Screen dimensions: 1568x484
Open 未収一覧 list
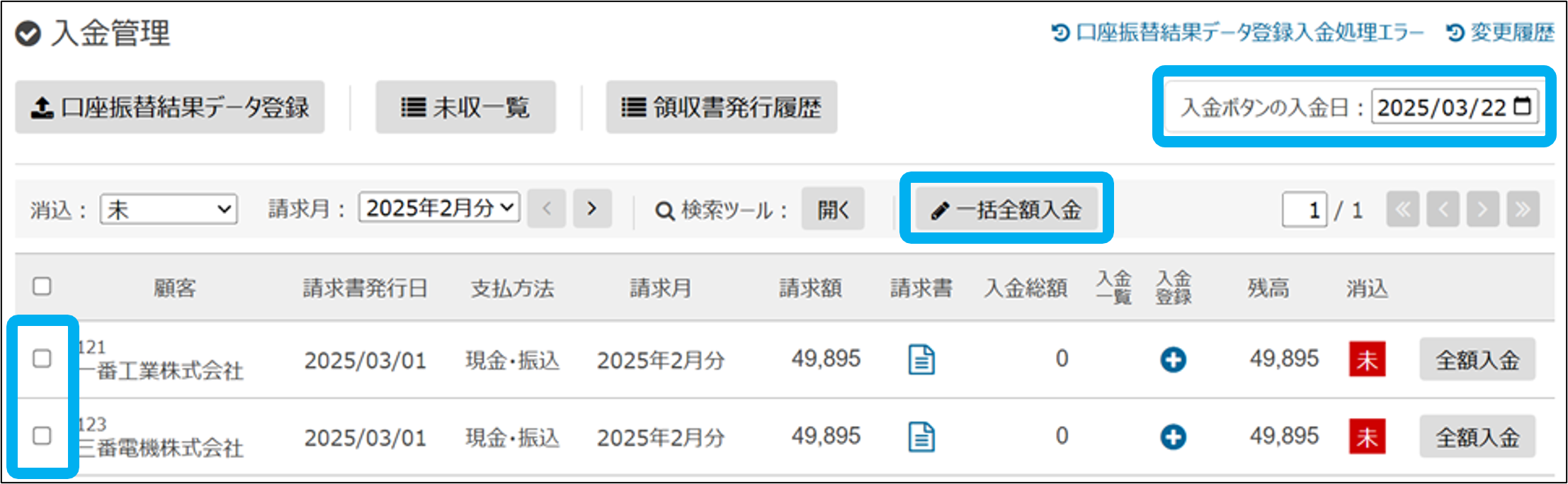465,108
